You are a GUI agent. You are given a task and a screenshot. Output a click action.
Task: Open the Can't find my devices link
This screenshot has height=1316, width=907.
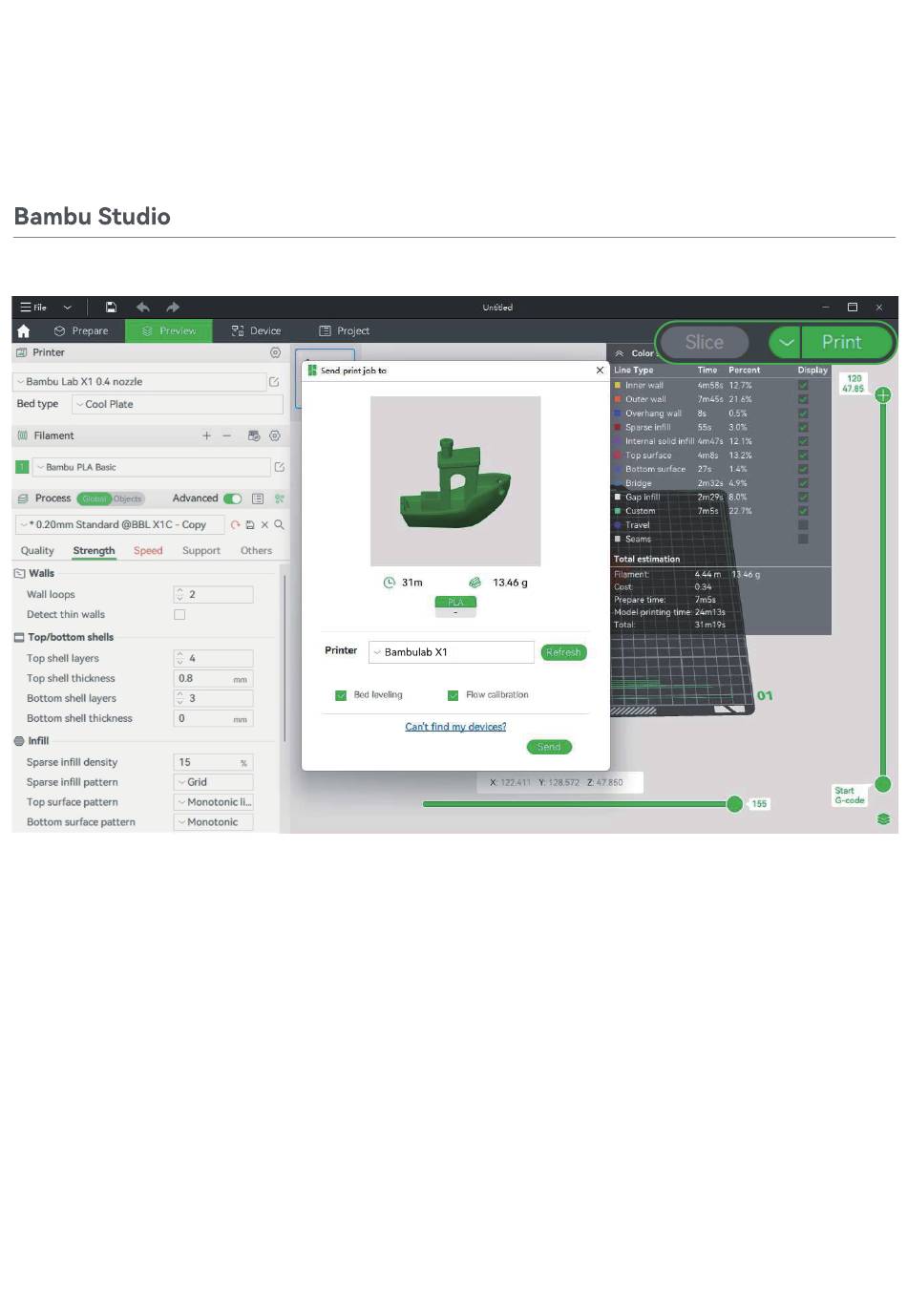tap(455, 727)
